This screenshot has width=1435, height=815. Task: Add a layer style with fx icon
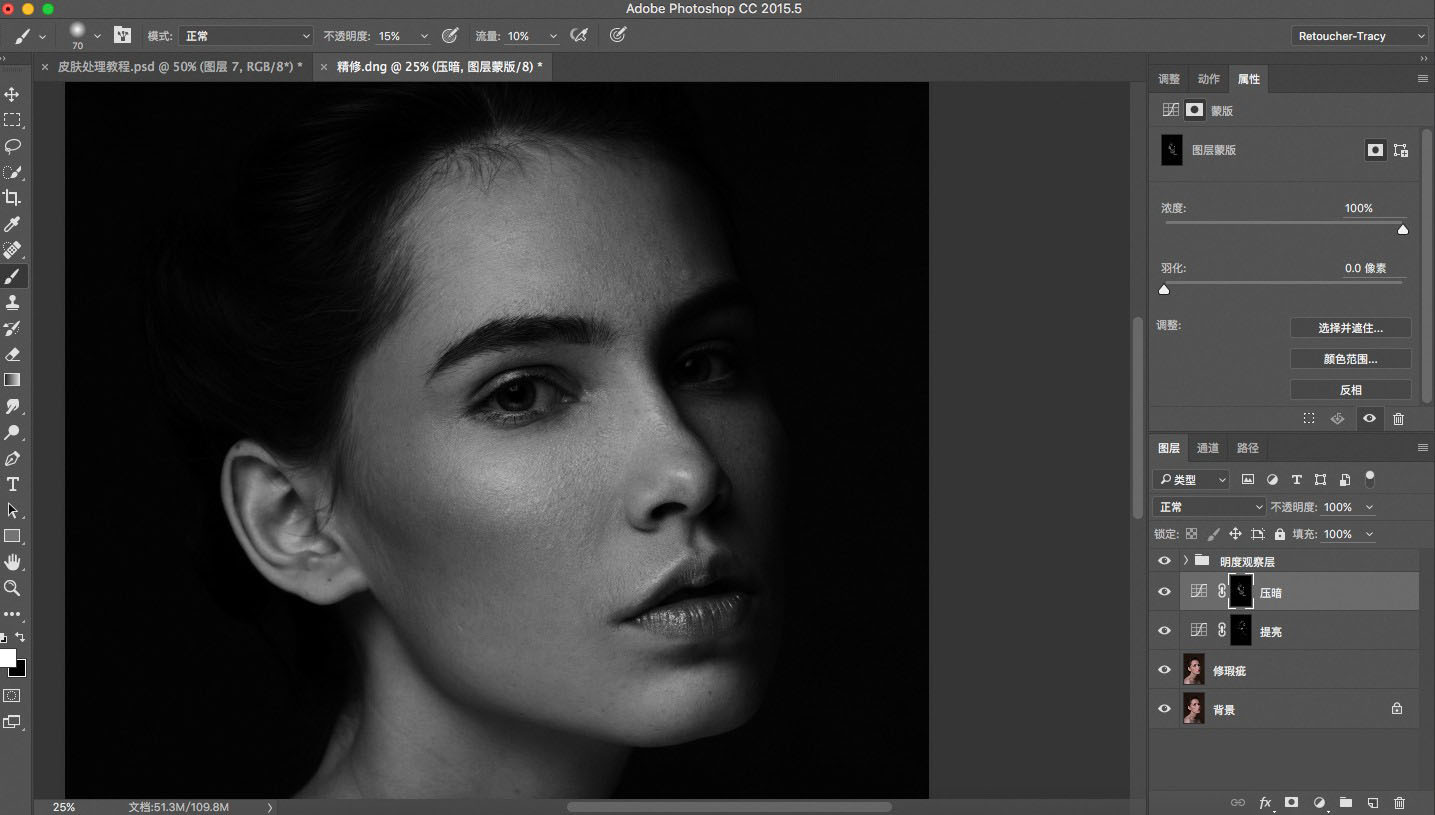(1265, 802)
